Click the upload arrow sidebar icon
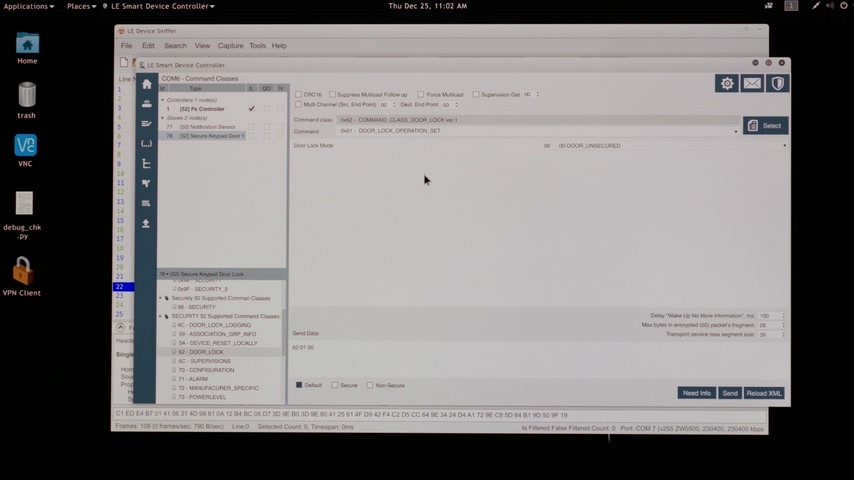 pyautogui.click(x=147, y=223)
